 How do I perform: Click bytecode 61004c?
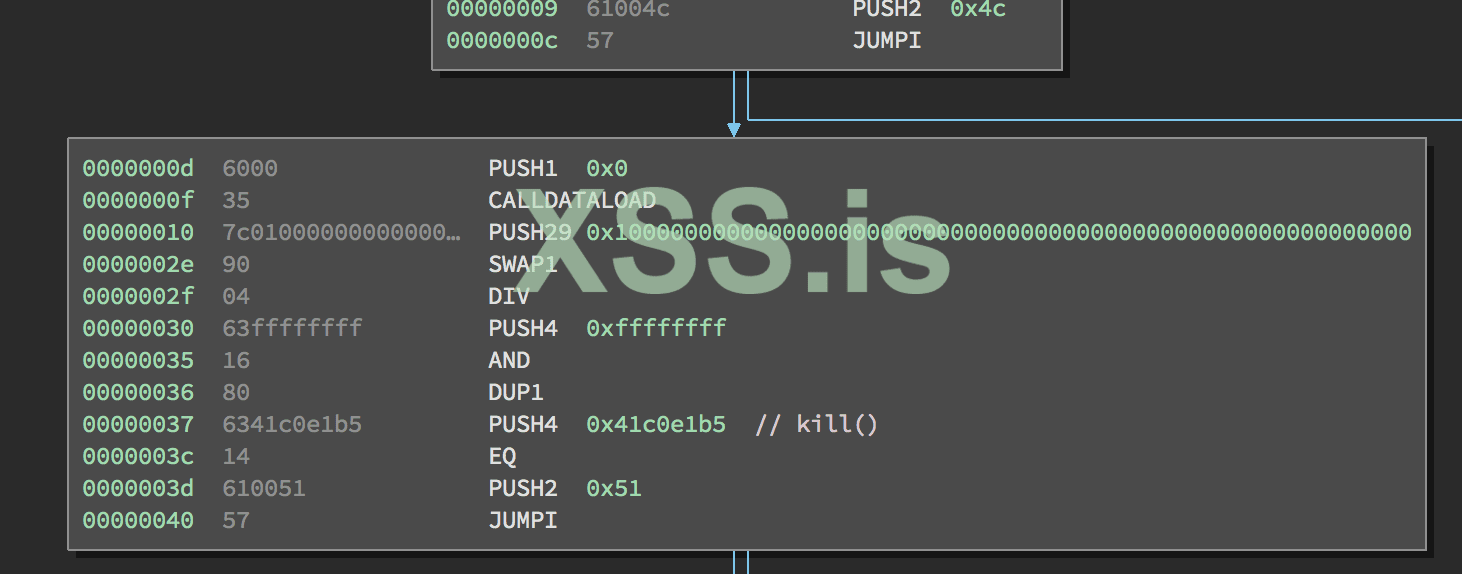coord(628,9)
